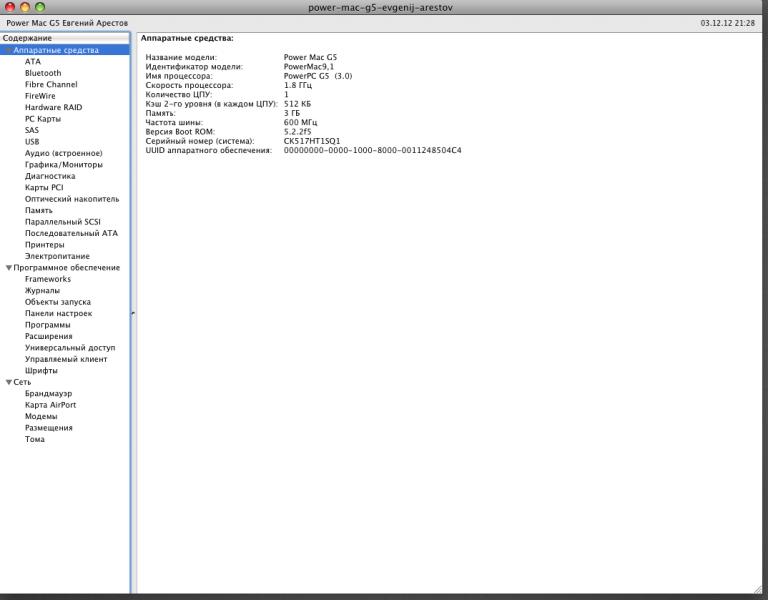Close the window with red button

9,7
